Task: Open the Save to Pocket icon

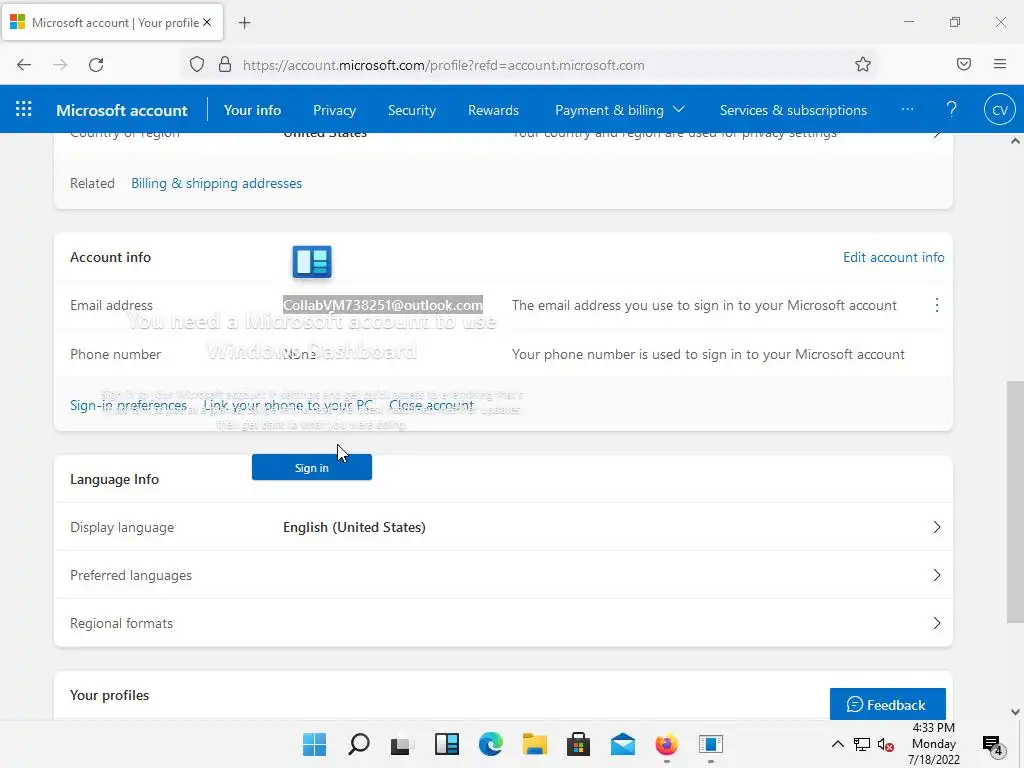Action: 963,64
